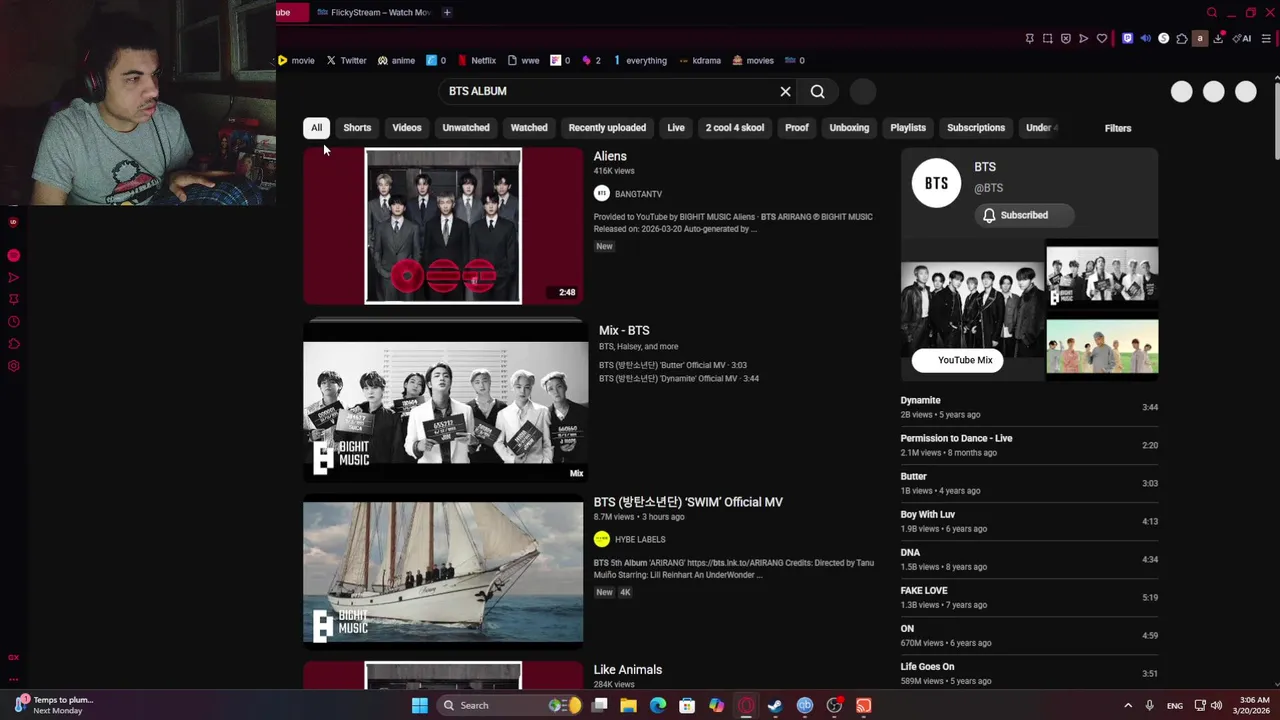
Task: Select the Live filter chip
Action: pyautogui.click(x=676, y=128)
